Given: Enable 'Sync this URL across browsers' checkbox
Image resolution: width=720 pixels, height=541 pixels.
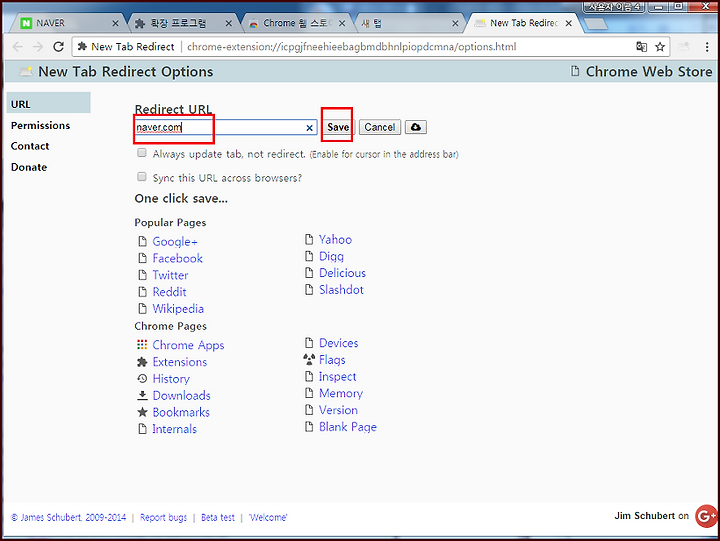Looking at the screenshot, I should (142, 177).
